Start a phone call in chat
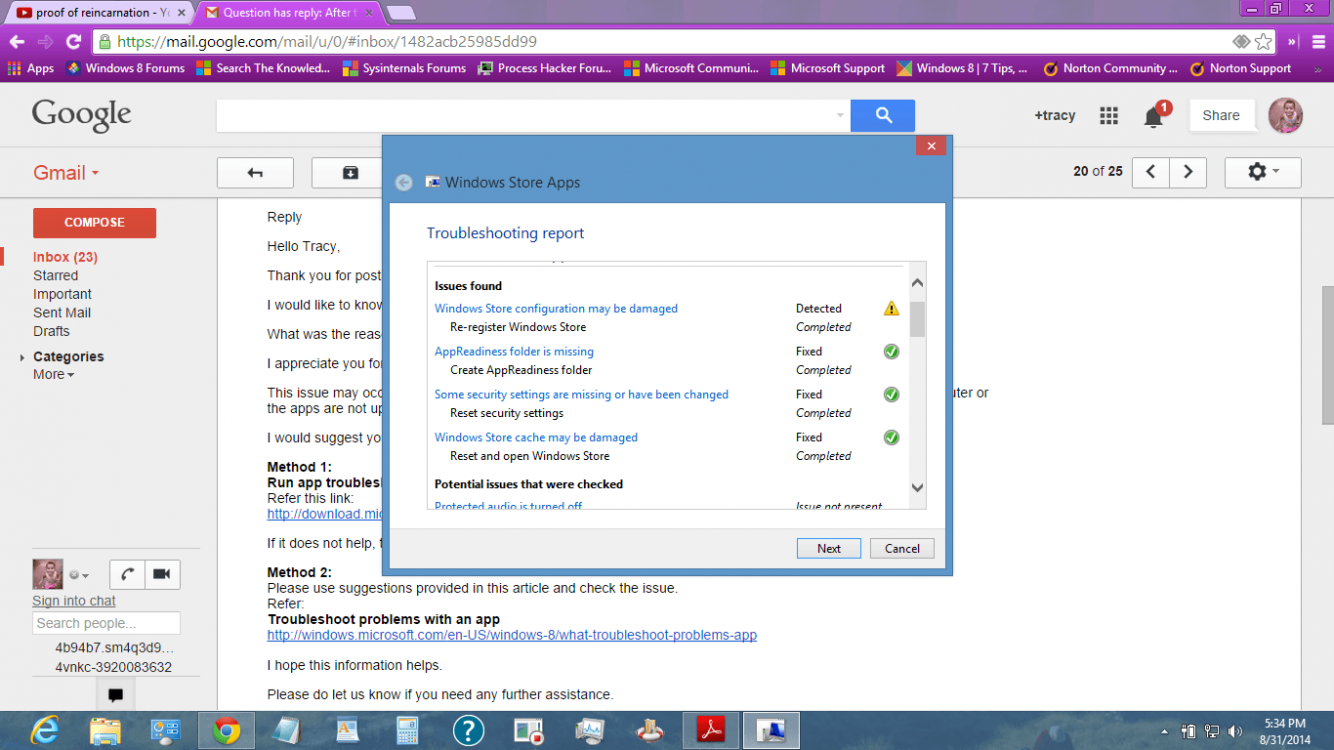This screenshot has height=750, width=1334. 127,574
